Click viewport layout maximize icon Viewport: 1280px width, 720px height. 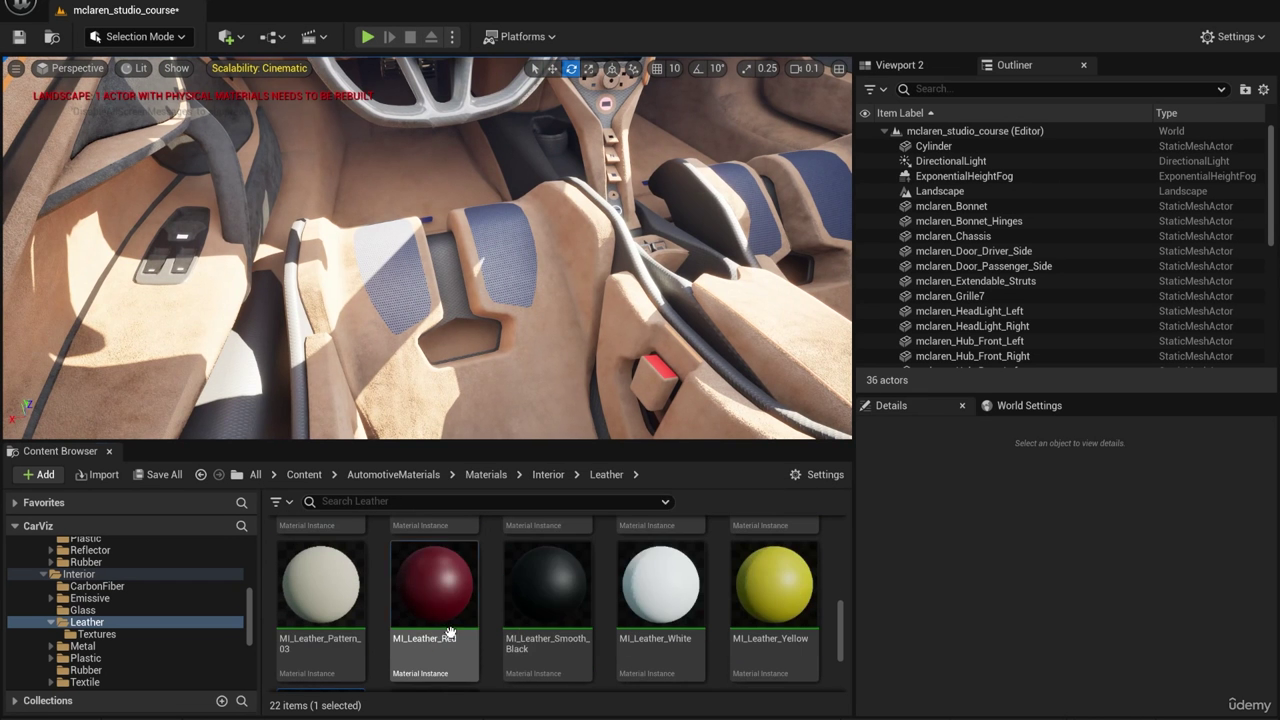pos(839,68)
